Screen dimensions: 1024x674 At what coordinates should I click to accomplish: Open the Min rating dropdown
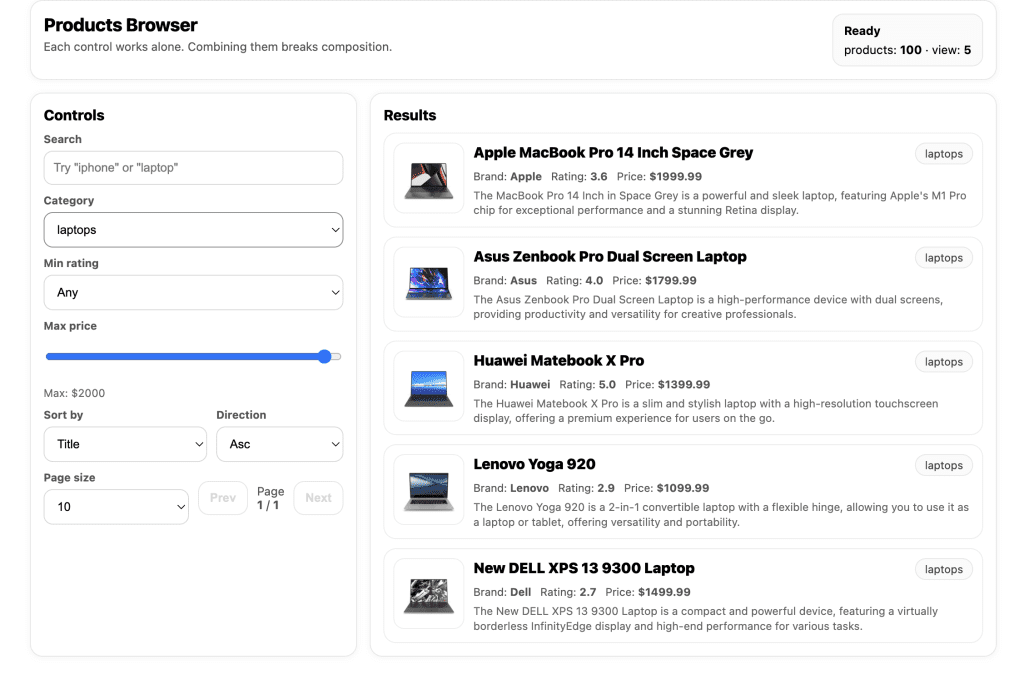pyautogui.click(x=193, y=292)
